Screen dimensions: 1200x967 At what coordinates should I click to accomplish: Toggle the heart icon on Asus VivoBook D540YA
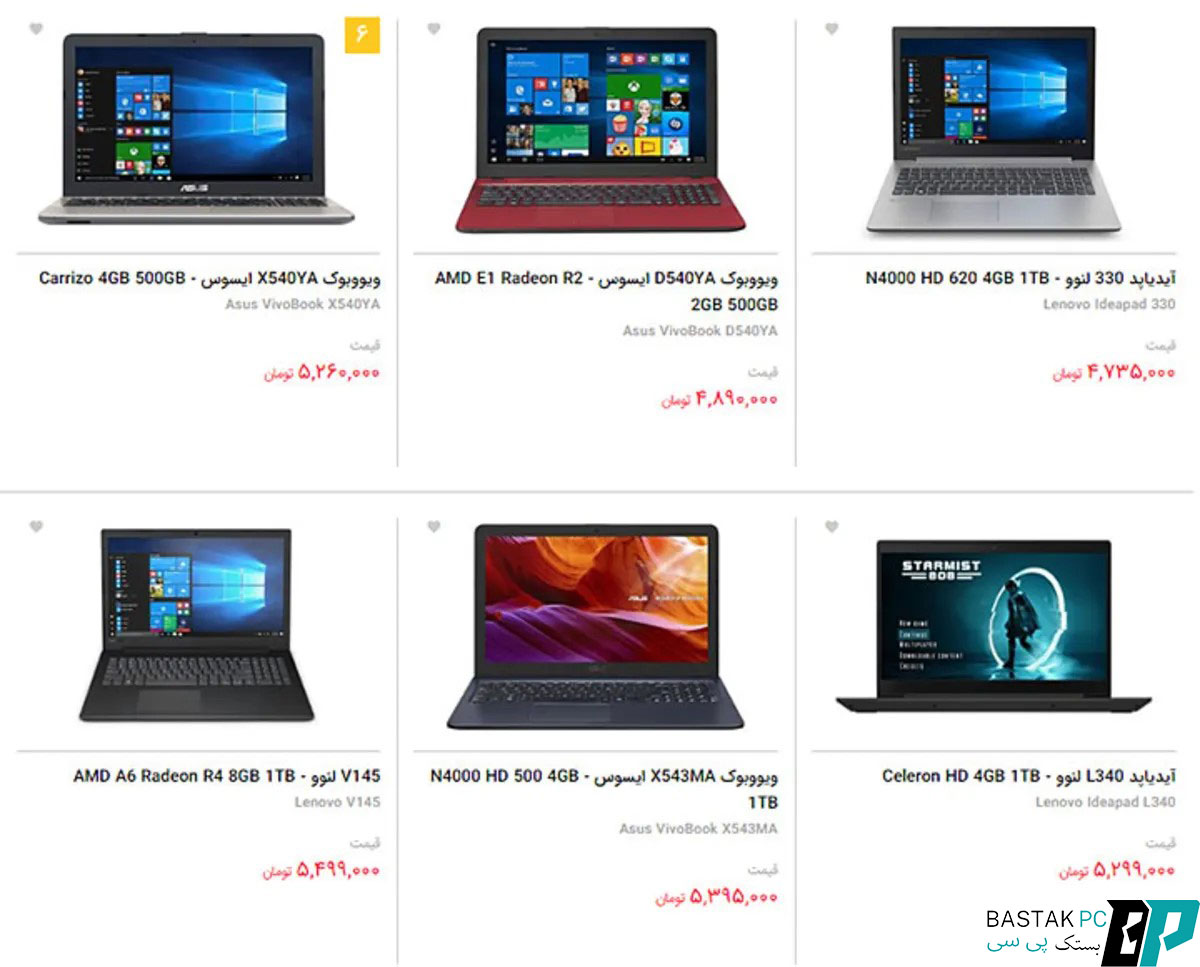coord(433,29)
